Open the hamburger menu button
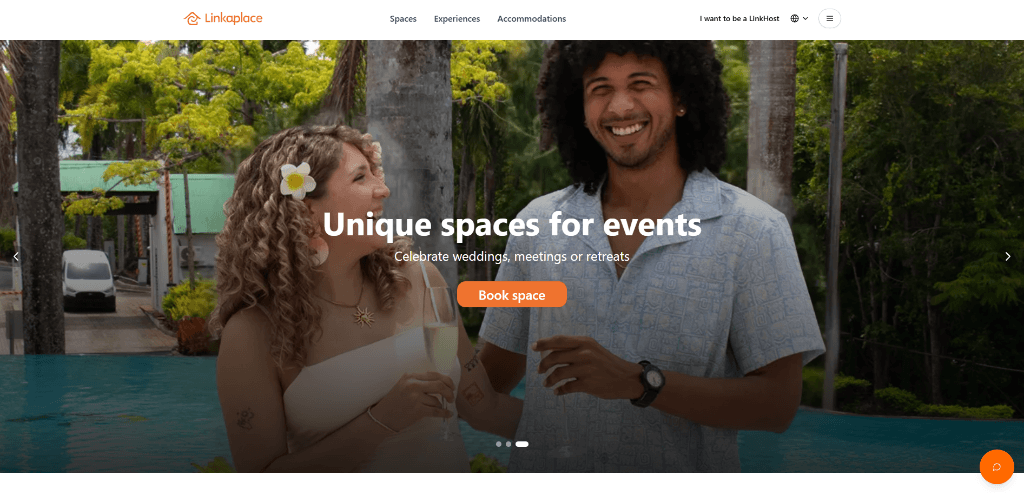The height and width of the screenshot is (493, 1024). tap(829, 18)
